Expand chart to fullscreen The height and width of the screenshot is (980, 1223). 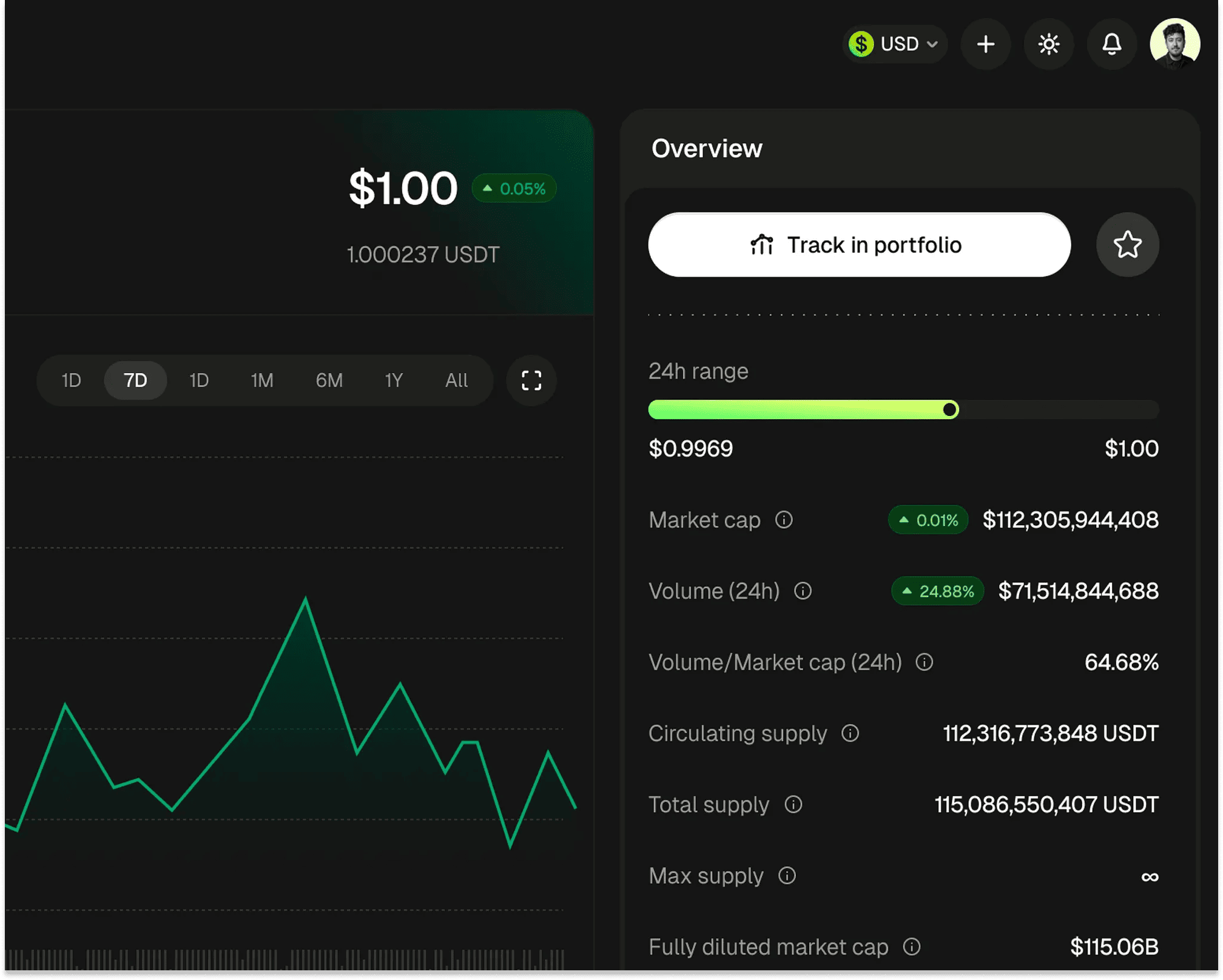531,380
